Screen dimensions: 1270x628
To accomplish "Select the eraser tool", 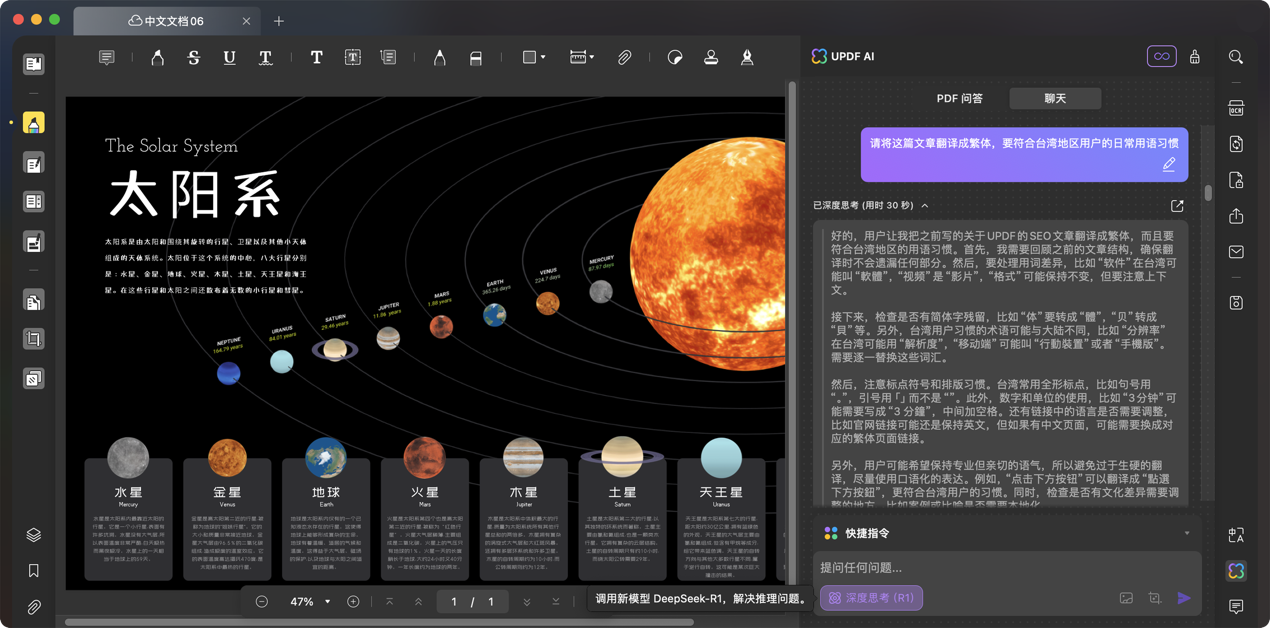I will (475, 58).
